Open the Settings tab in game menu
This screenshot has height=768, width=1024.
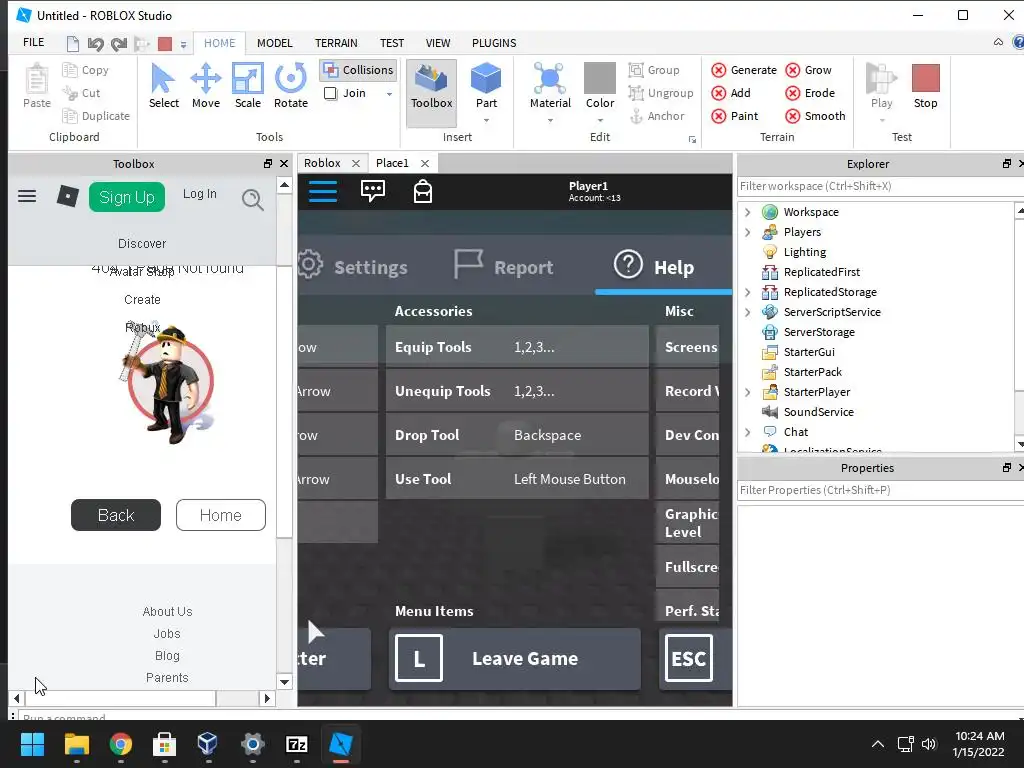(353, 266)
